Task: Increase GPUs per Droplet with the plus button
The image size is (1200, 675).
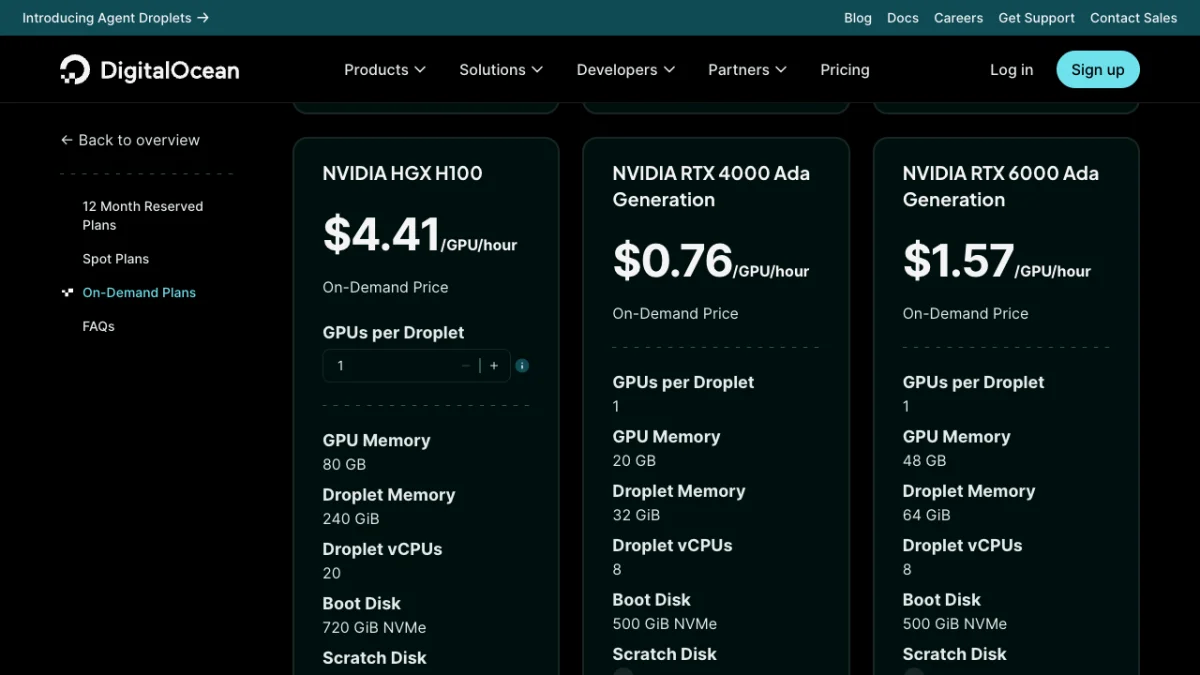Action: click(x=494, y=366)
